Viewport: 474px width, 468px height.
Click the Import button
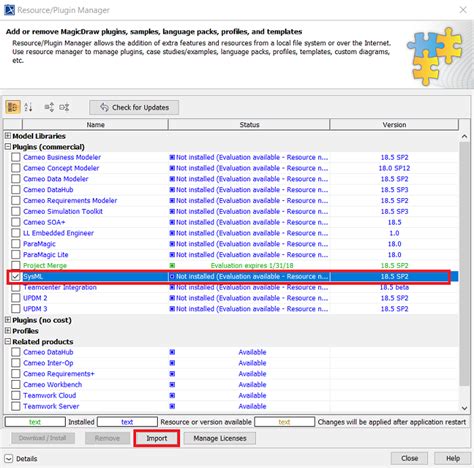[x=157, y=438]
